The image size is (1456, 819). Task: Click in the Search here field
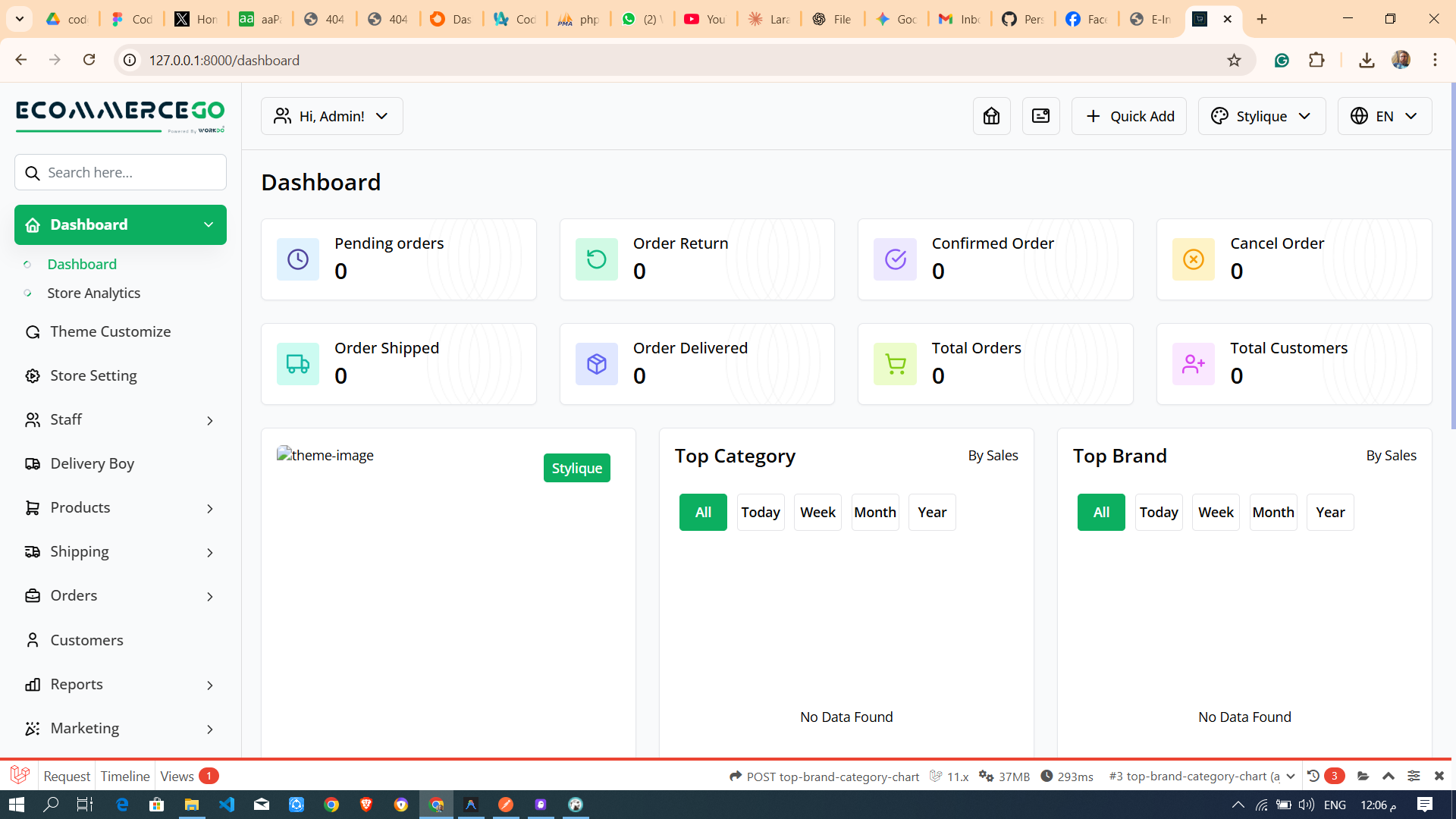[120, 172]
